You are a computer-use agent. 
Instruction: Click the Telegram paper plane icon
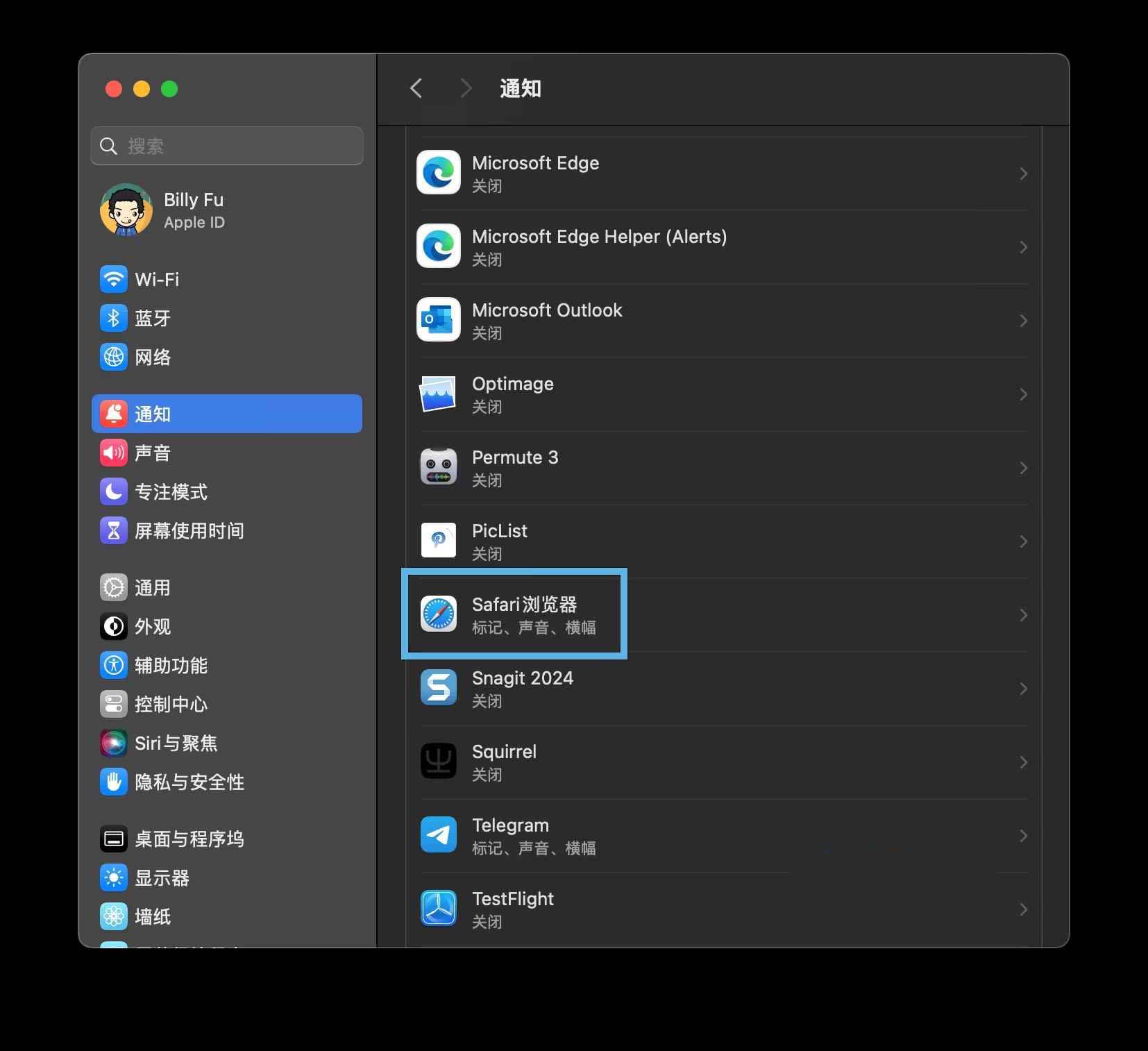click(439, 835)
